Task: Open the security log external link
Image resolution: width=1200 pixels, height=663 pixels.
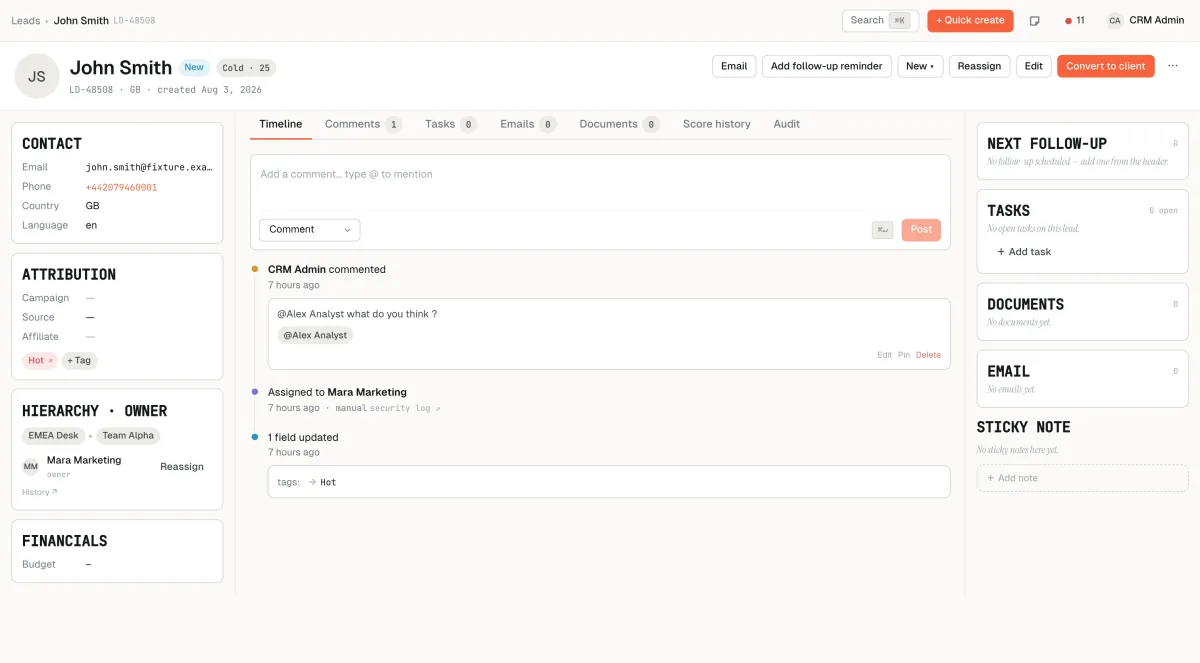Action: [x=405, y=408]
